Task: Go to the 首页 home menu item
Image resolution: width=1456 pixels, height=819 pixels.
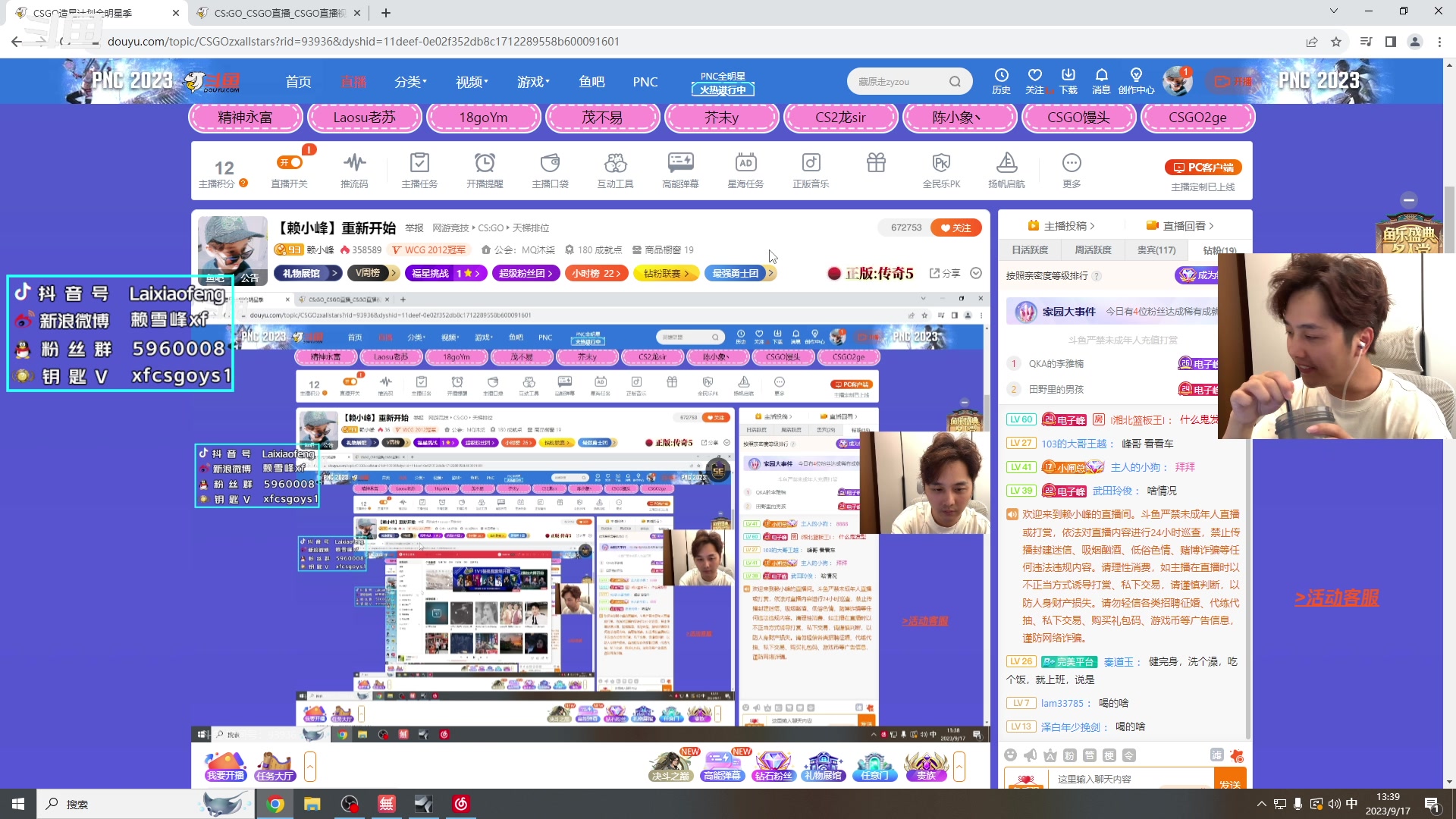Action: pos(298,82)
